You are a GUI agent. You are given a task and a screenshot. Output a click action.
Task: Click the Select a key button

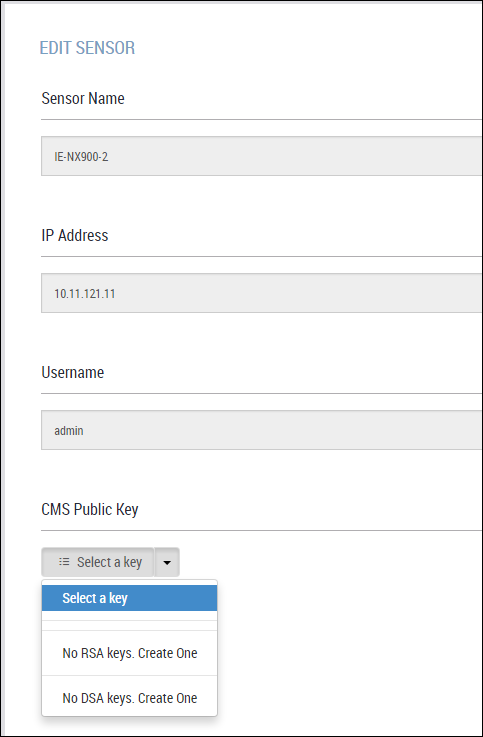(98, 562)
